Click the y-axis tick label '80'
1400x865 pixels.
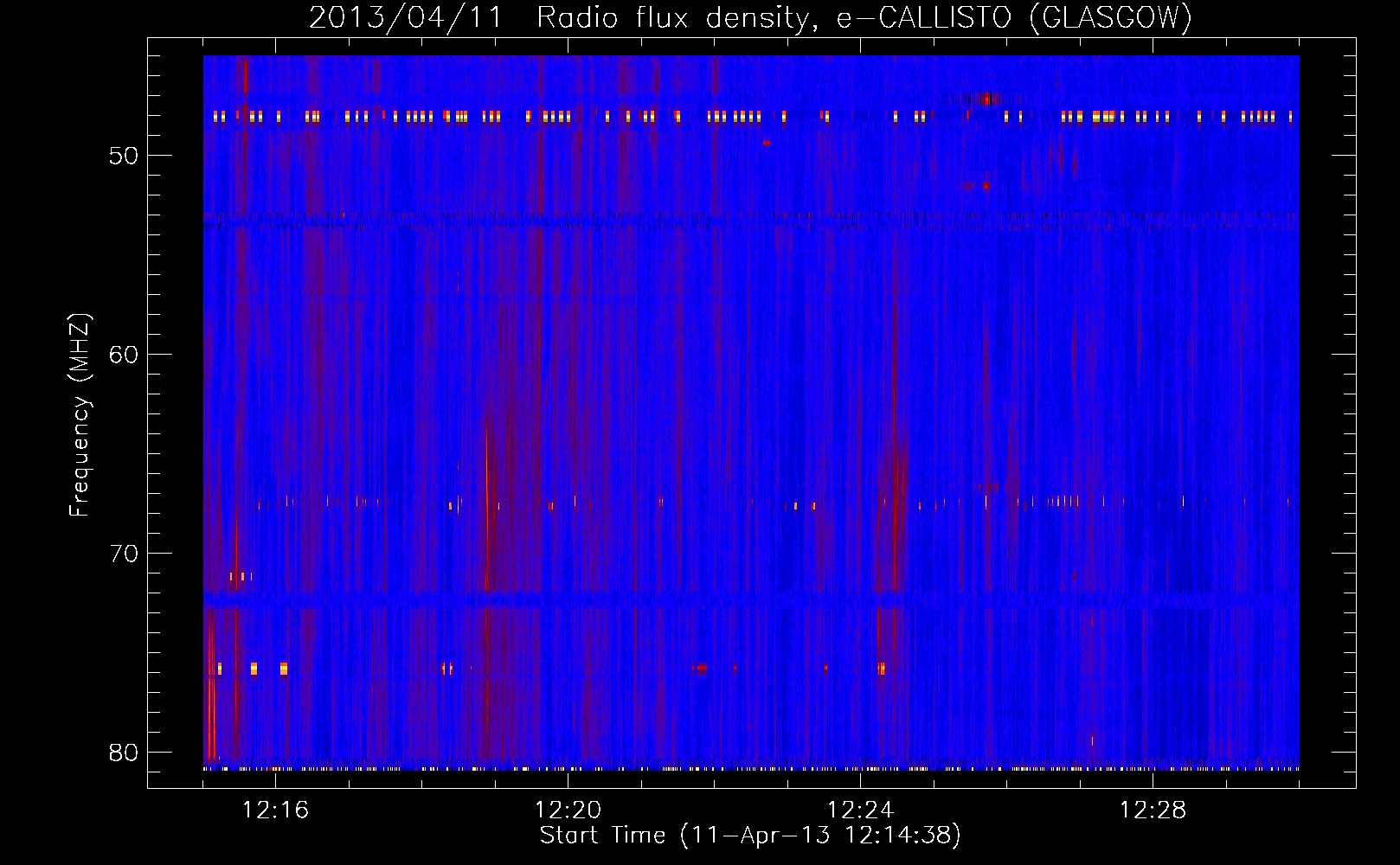tap(124, 753)
